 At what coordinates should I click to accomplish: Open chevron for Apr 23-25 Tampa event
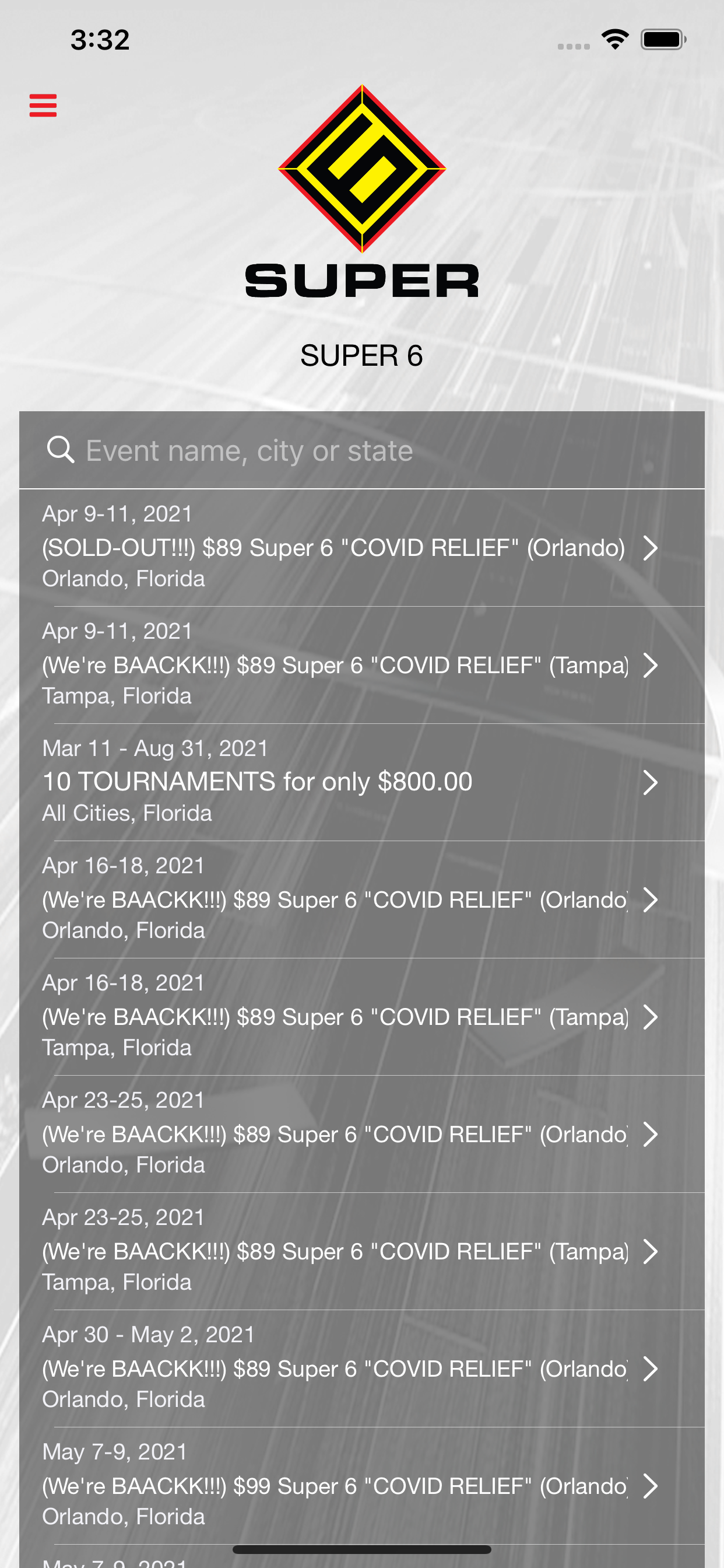pyautogui.click(x=651, y=1251)
